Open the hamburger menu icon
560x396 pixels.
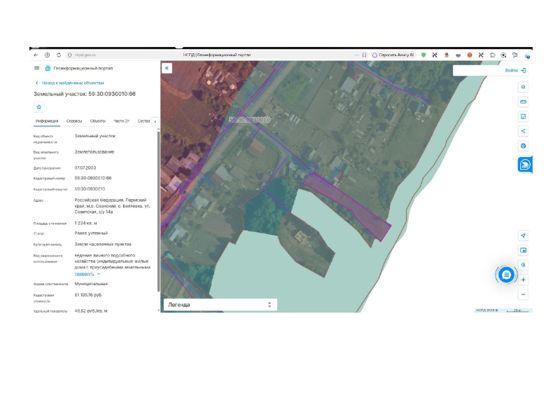(x=36, y=68)
